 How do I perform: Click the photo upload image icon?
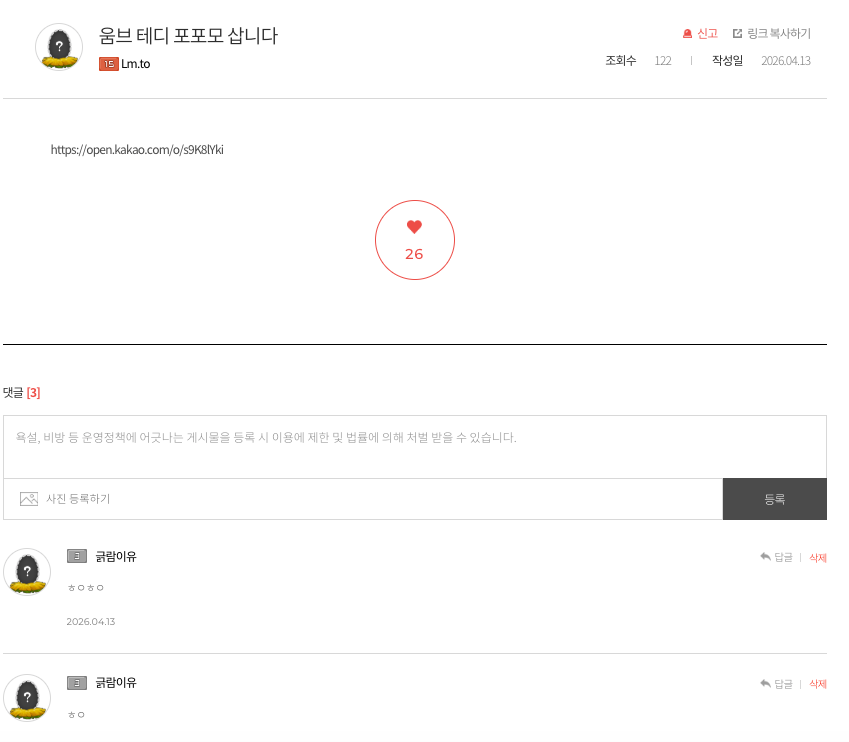point(29,499)
